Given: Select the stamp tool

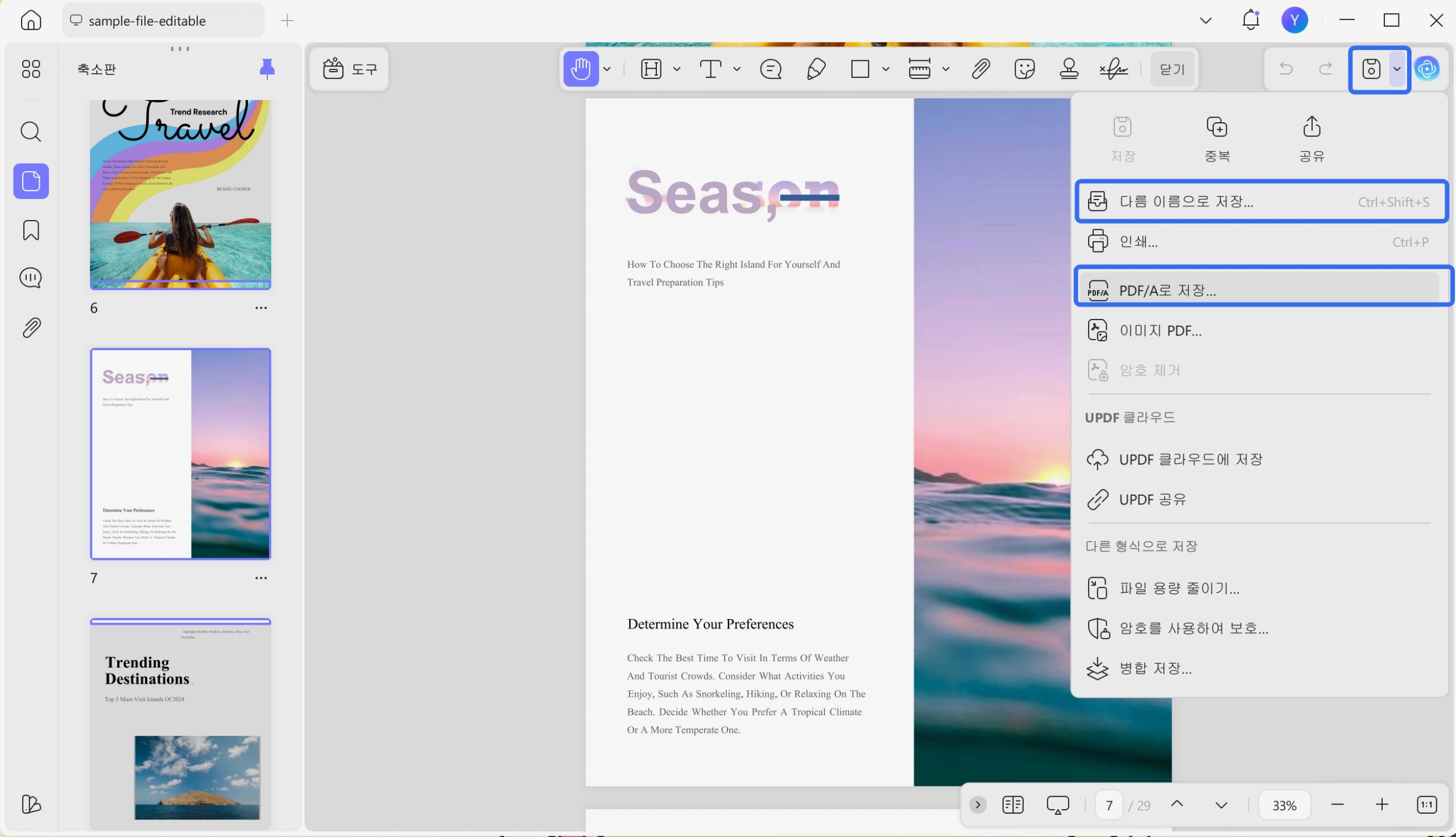Looking at the screenshot, I should coord(1069,69).
